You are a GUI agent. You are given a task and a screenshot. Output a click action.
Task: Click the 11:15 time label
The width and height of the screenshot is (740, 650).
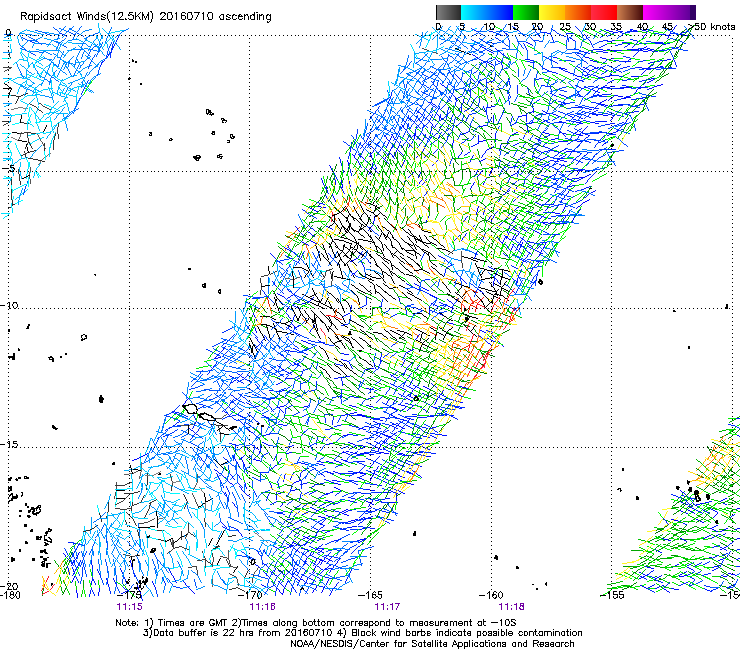pos(129,607)
